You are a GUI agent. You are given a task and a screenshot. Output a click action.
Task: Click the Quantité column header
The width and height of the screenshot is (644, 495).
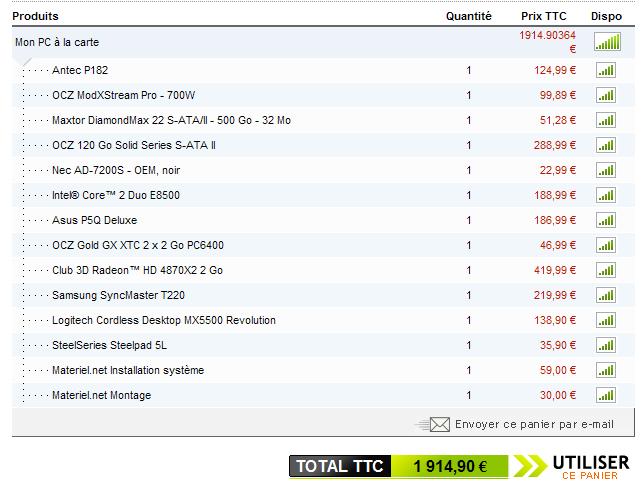tap(469, 16)
